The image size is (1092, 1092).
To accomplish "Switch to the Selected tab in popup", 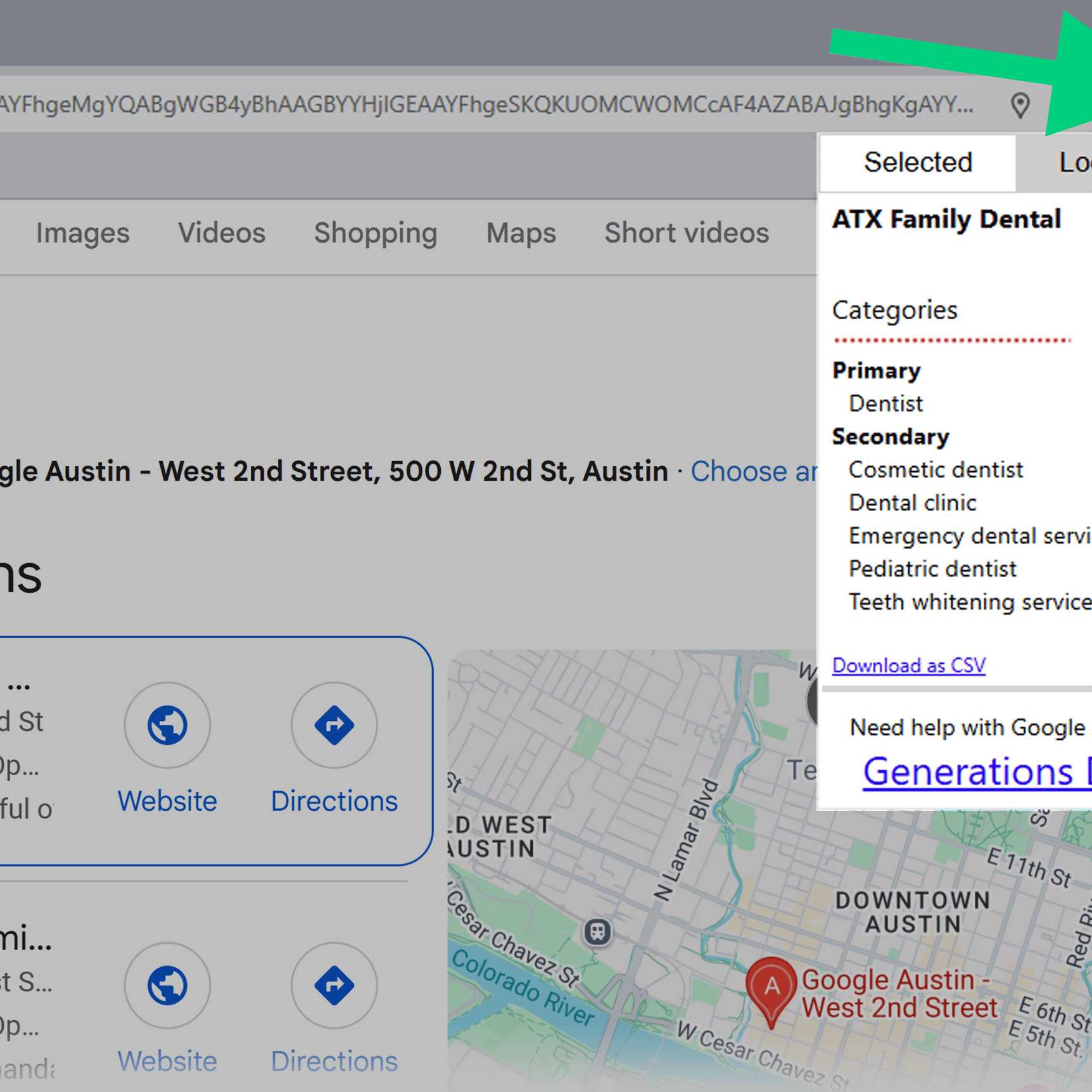I will tap(917, 163).
